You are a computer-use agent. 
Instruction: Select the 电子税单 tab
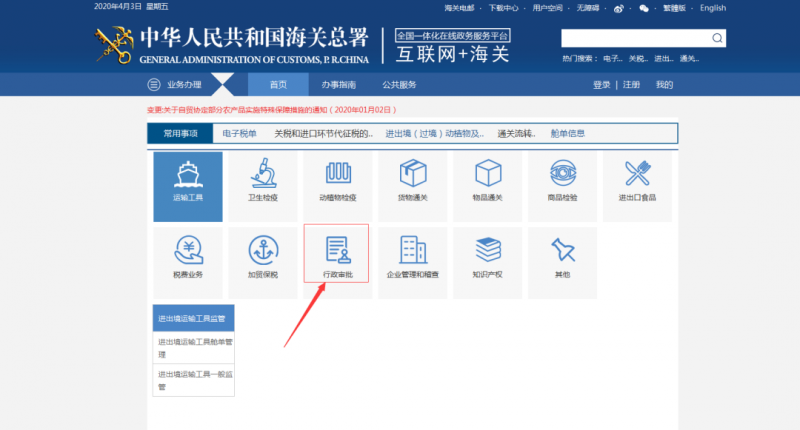coord(239,133)
